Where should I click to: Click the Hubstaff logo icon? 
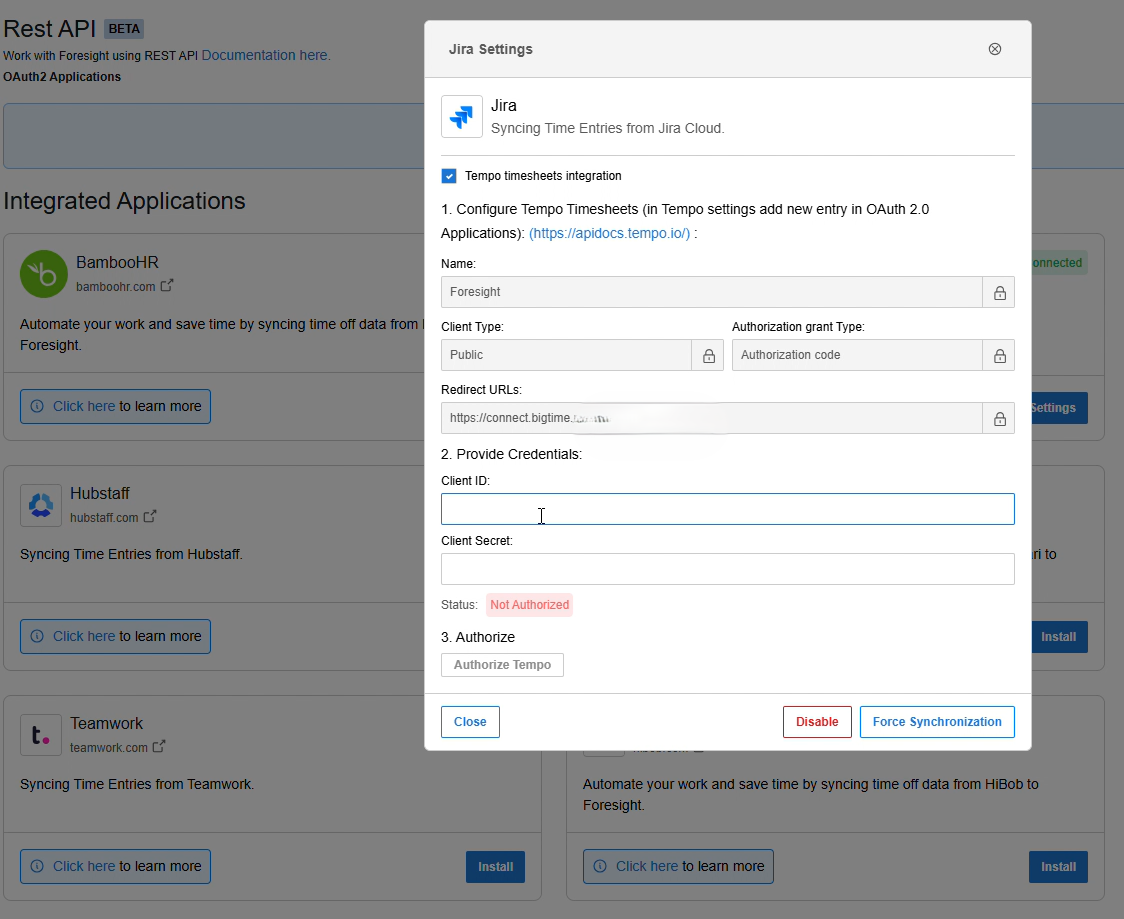(41, 505)
